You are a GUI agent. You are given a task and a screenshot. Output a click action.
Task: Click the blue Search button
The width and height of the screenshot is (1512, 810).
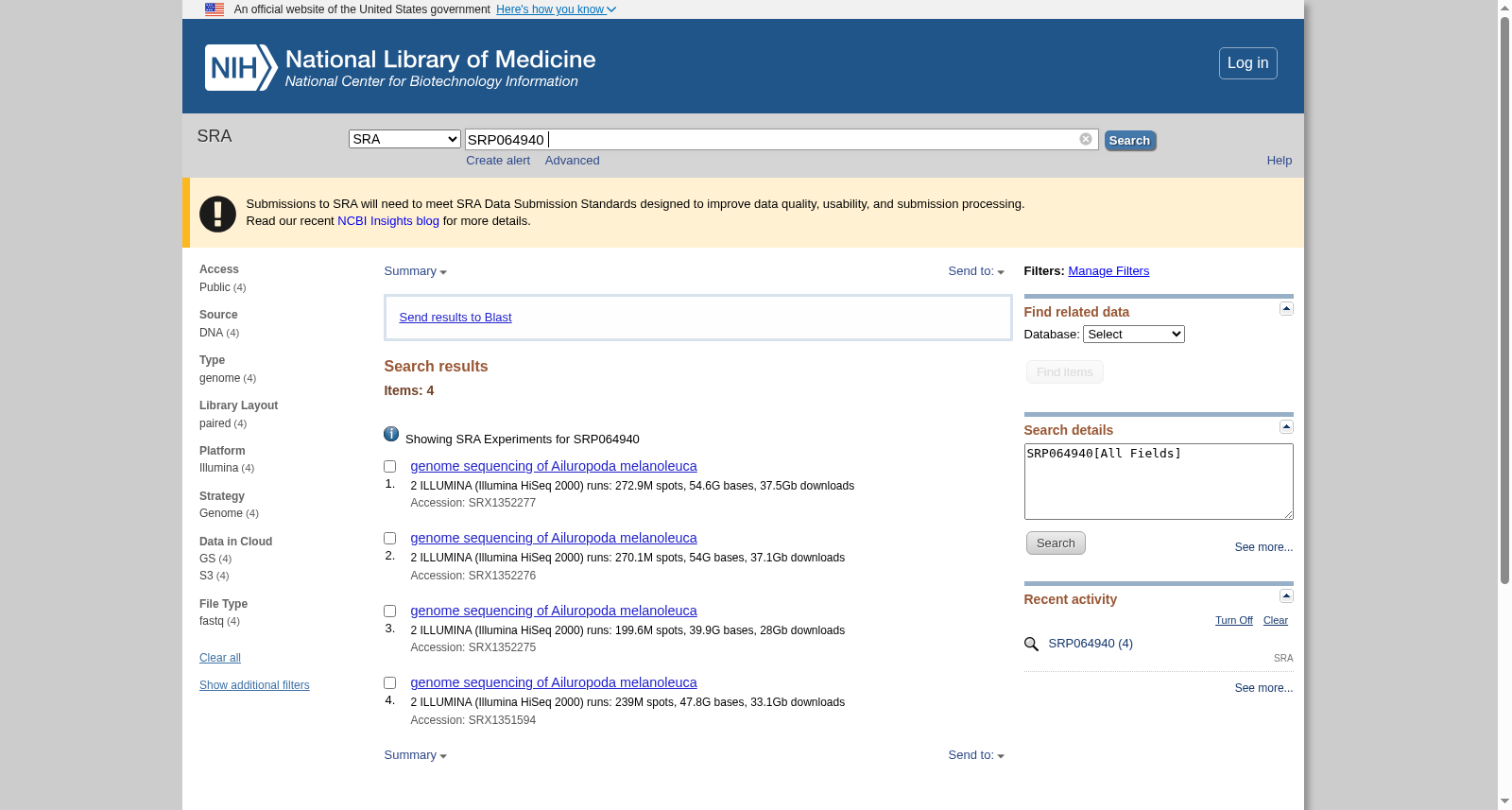[1130, 141]
